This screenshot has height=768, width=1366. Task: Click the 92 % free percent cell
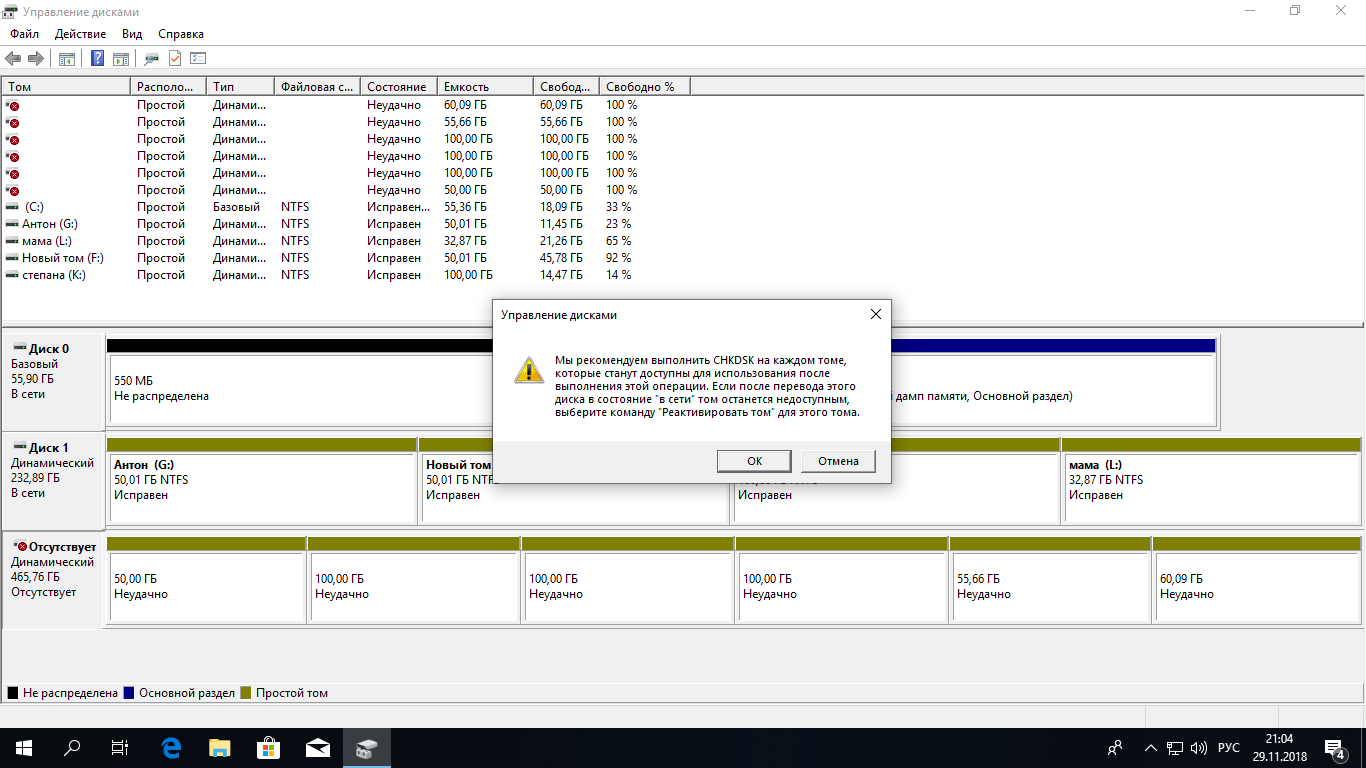618,258
